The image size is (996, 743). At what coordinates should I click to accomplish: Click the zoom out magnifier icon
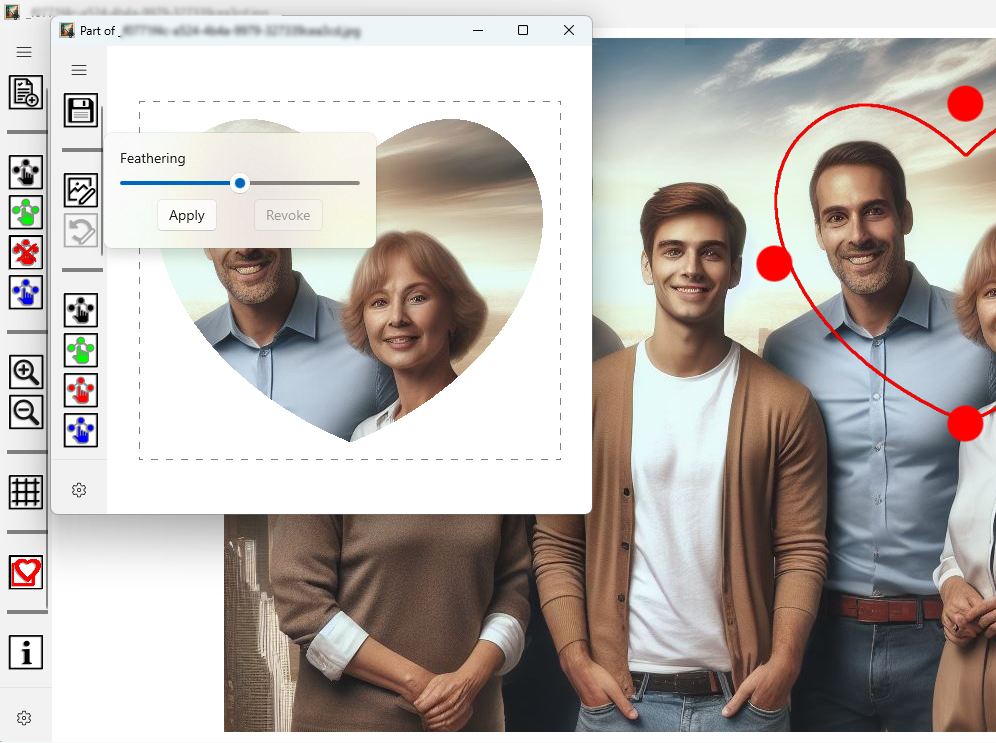pos(26,411)
